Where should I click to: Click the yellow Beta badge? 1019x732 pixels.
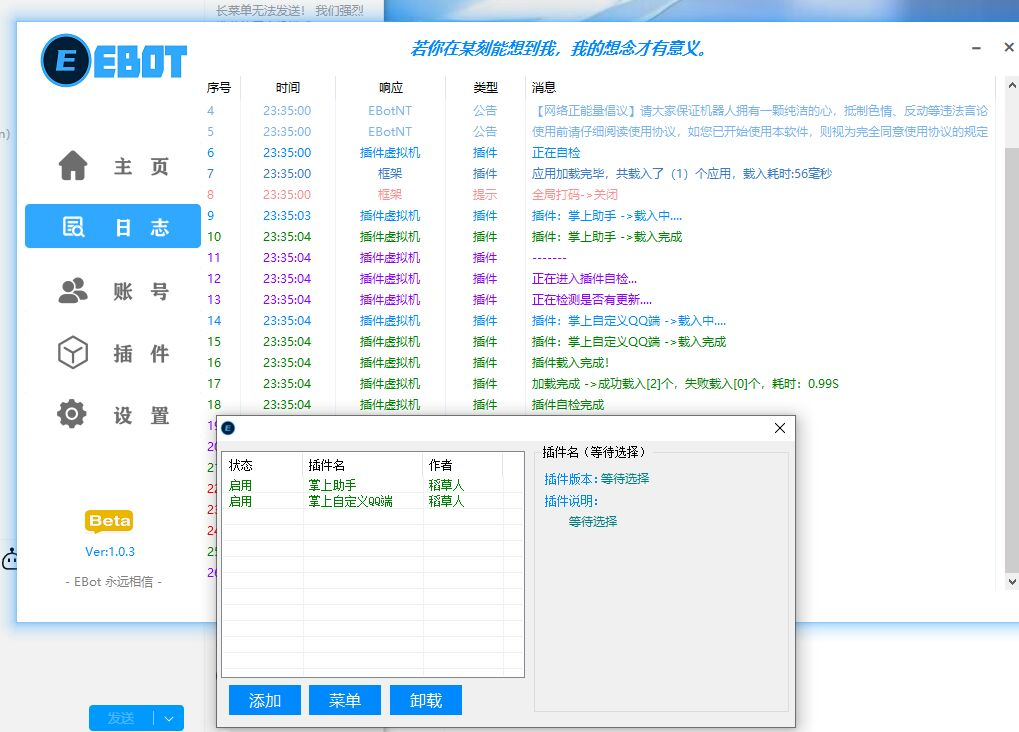[x=109, y=521]
